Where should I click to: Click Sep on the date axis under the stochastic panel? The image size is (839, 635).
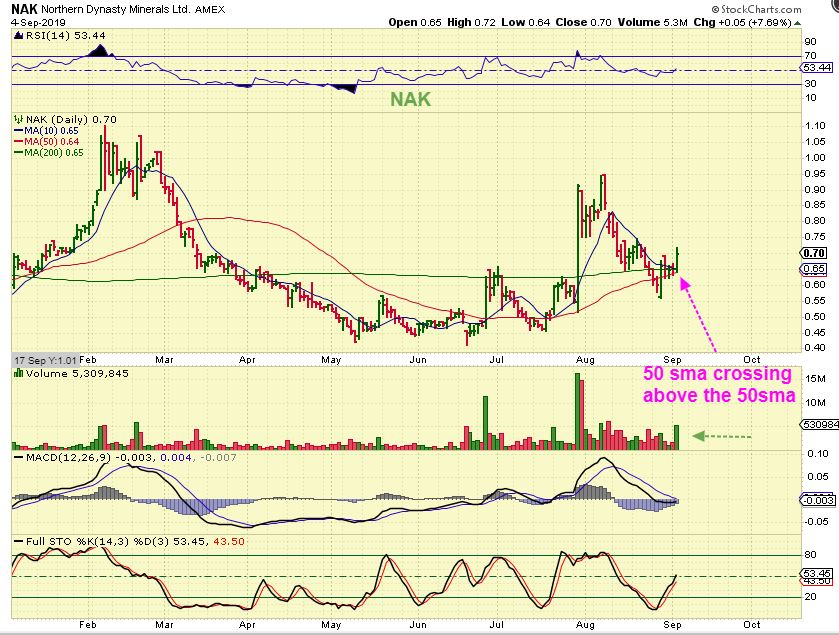point(672,625)
